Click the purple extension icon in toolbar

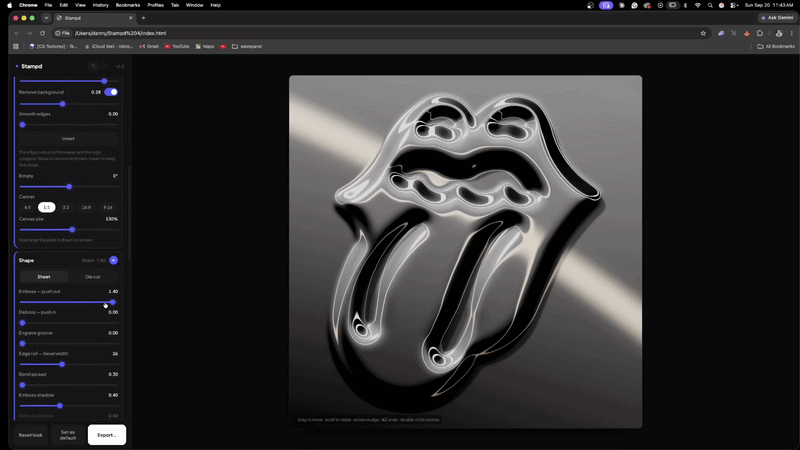(x=721, y=33)
